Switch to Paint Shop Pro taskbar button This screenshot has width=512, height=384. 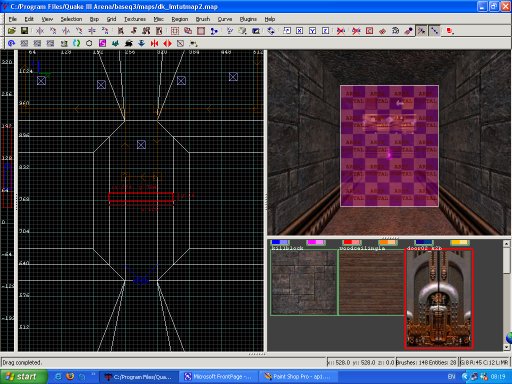click(x=299, y=377)
